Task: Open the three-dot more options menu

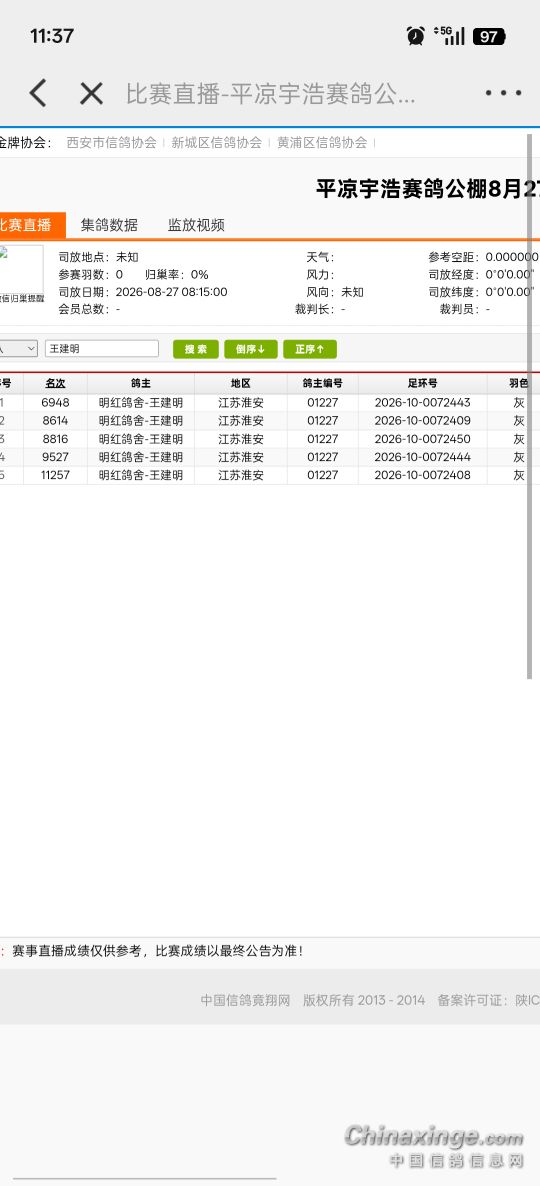Action: coord(504,94)
